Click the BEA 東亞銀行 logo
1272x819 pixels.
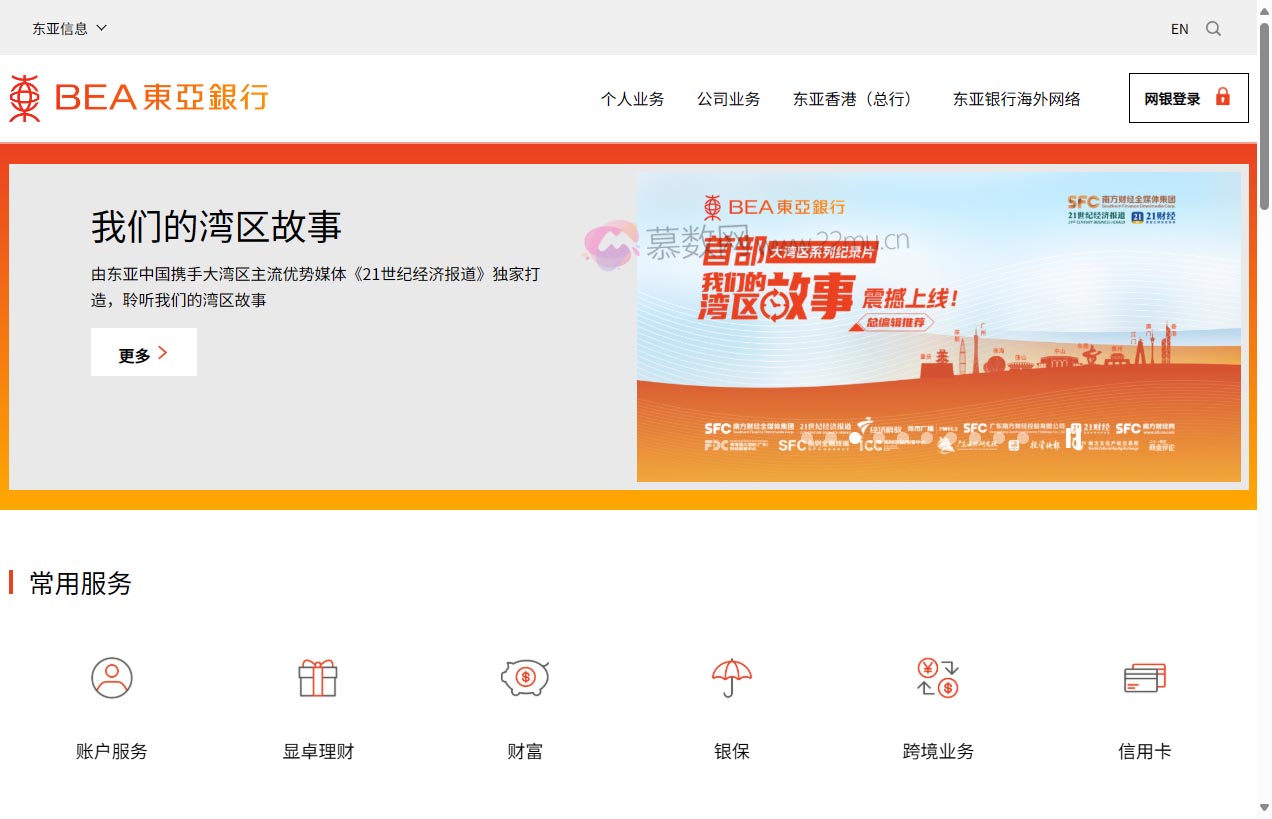click(138, 97)
